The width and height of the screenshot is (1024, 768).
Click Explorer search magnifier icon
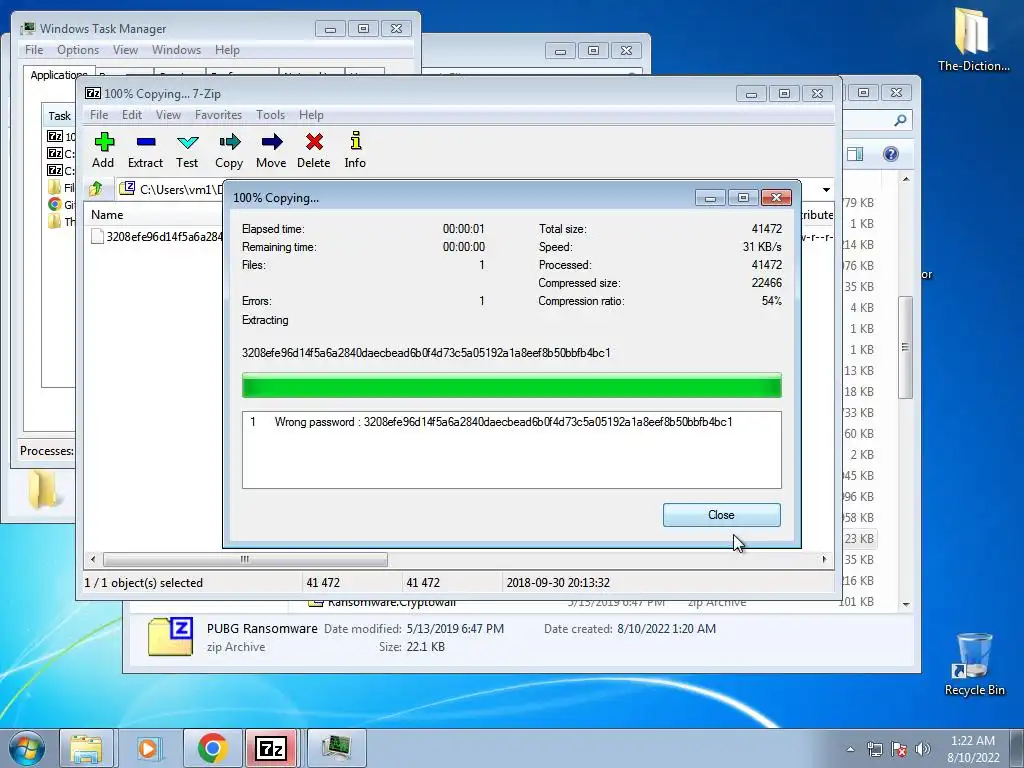point(900,120)
